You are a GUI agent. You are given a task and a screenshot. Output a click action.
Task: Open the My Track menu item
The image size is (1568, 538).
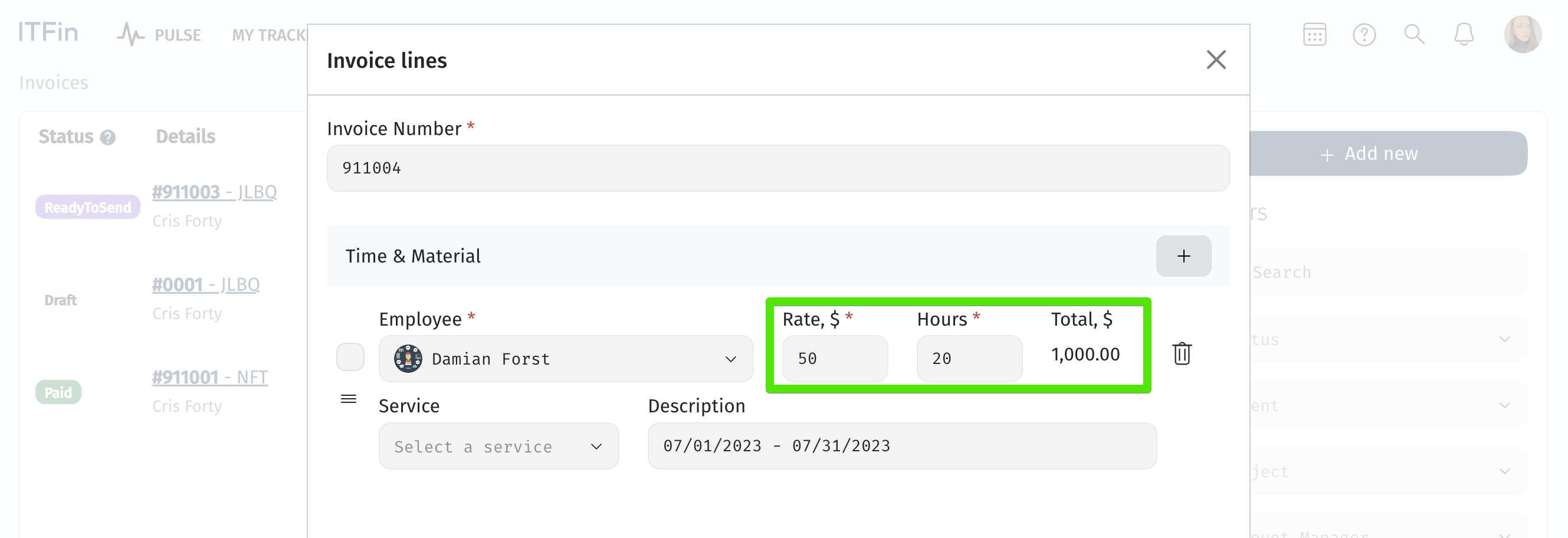click(x=269, y=35)
